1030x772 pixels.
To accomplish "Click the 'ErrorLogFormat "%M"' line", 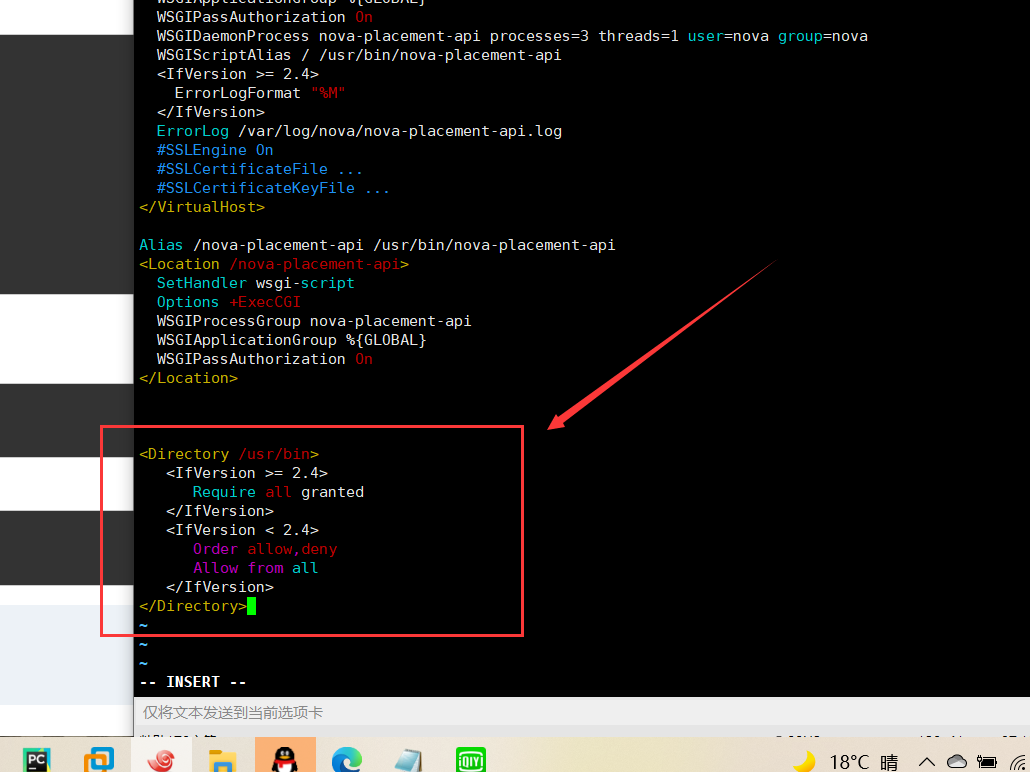I will coord(260,93).
